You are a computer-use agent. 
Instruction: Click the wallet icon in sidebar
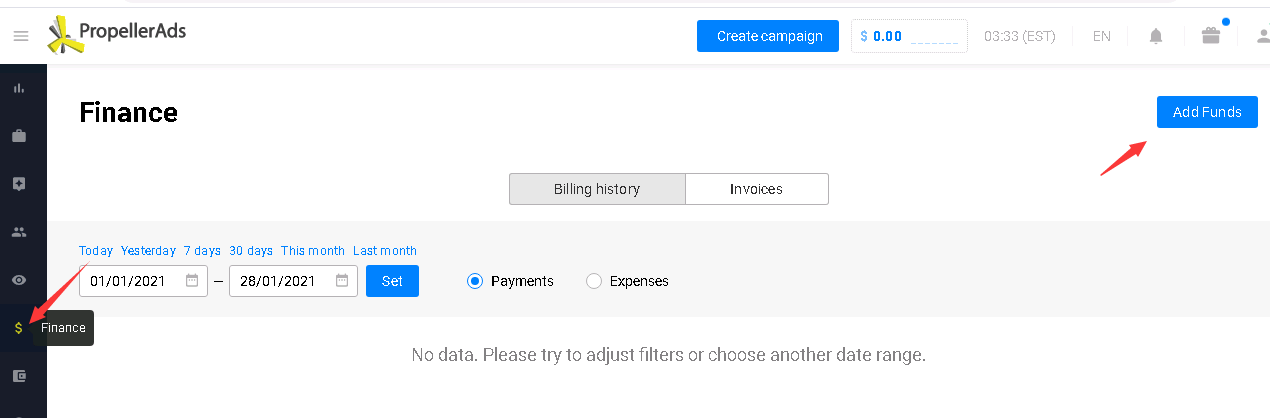[x=19, y=376]
